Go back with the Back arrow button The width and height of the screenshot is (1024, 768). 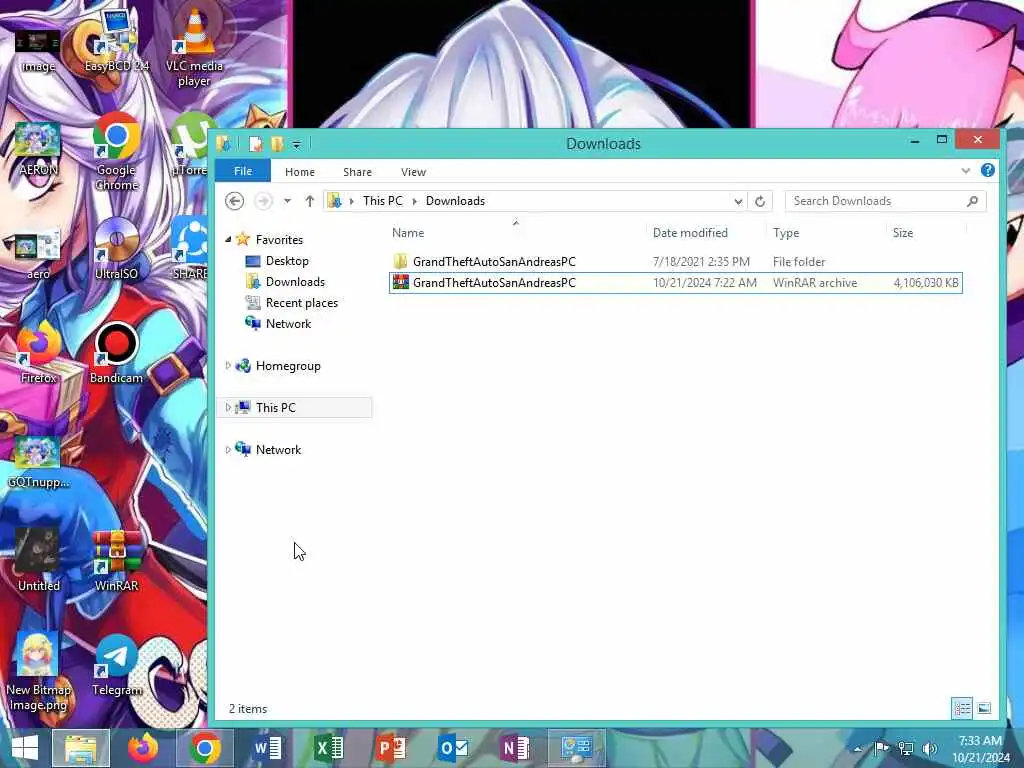[234, 201]
